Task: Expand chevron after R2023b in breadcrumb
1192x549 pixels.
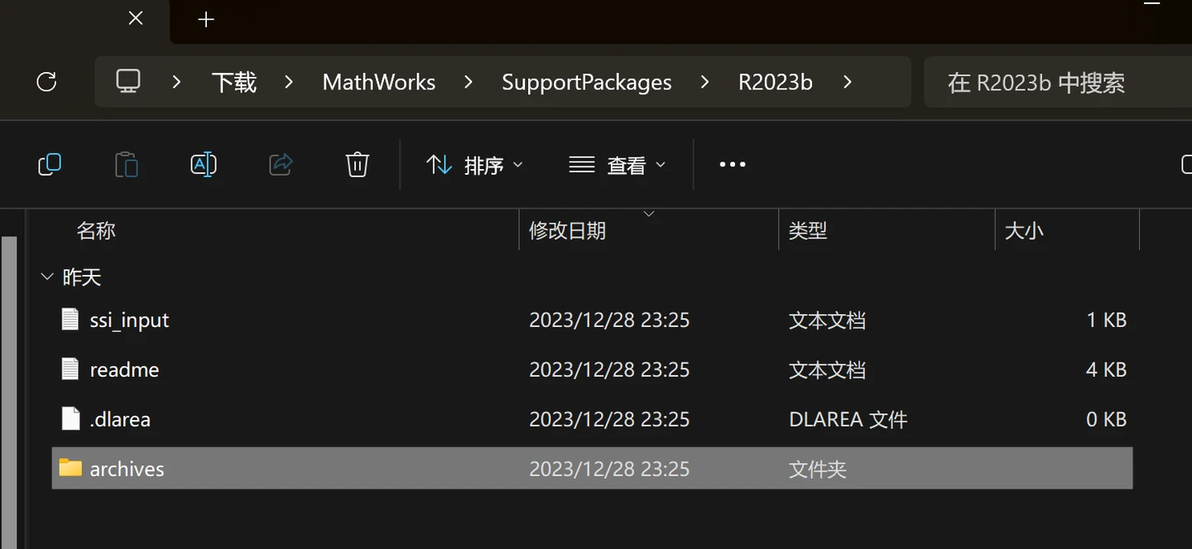Action: pyautogui.click(x=847, y=82)
